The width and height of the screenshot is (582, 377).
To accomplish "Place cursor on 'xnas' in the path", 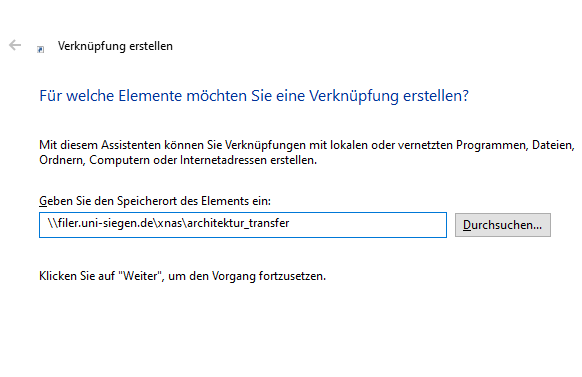I will (x=169, y=223).
